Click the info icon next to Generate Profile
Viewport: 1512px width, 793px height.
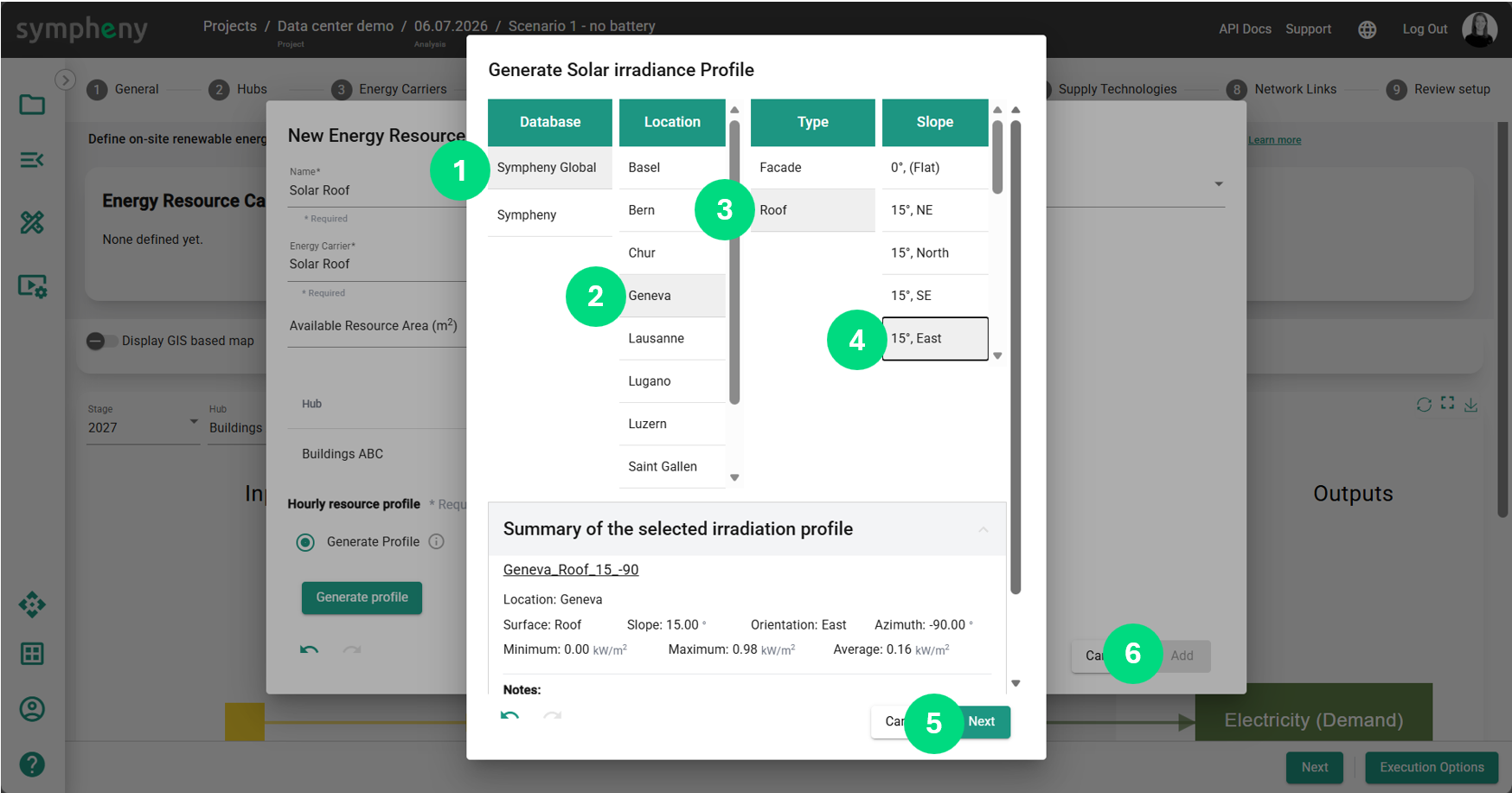pyautogui.click(x=437, y=541)
